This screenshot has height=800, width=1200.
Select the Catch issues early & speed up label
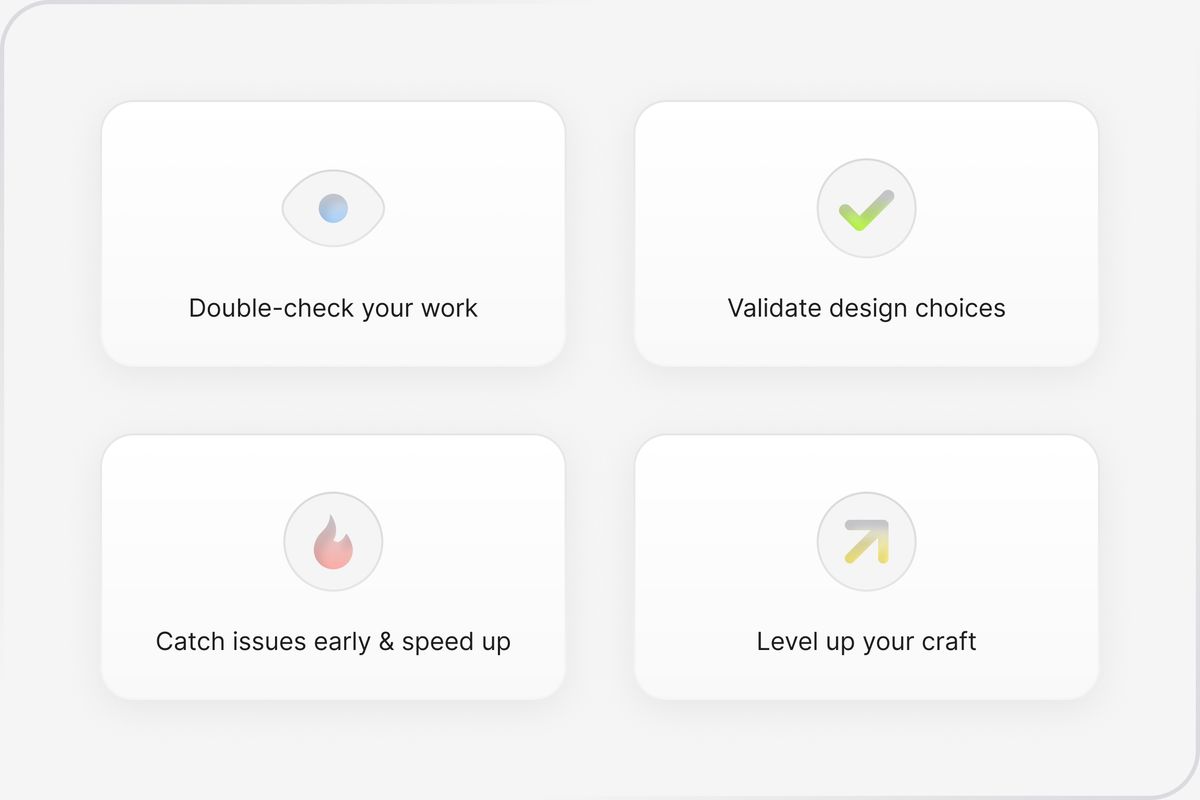(333, 641)
